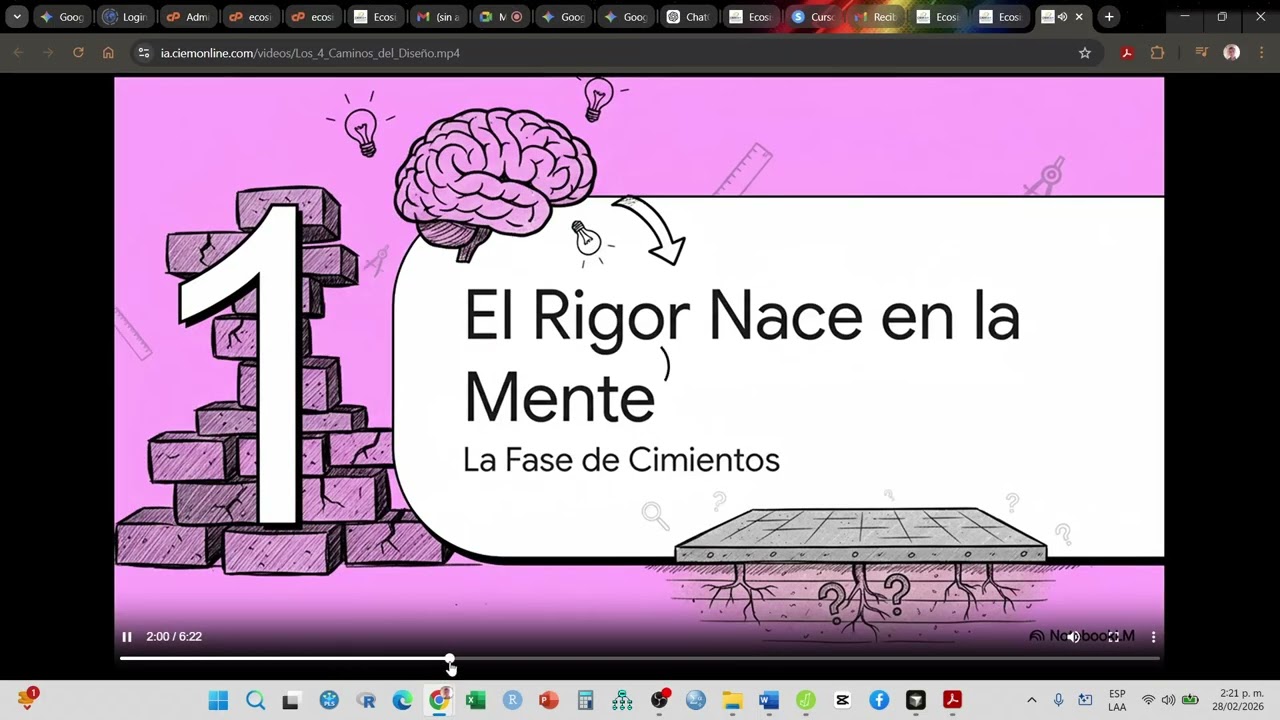Open Facebook taskbar icon
1280x720 pixels.
879,700
